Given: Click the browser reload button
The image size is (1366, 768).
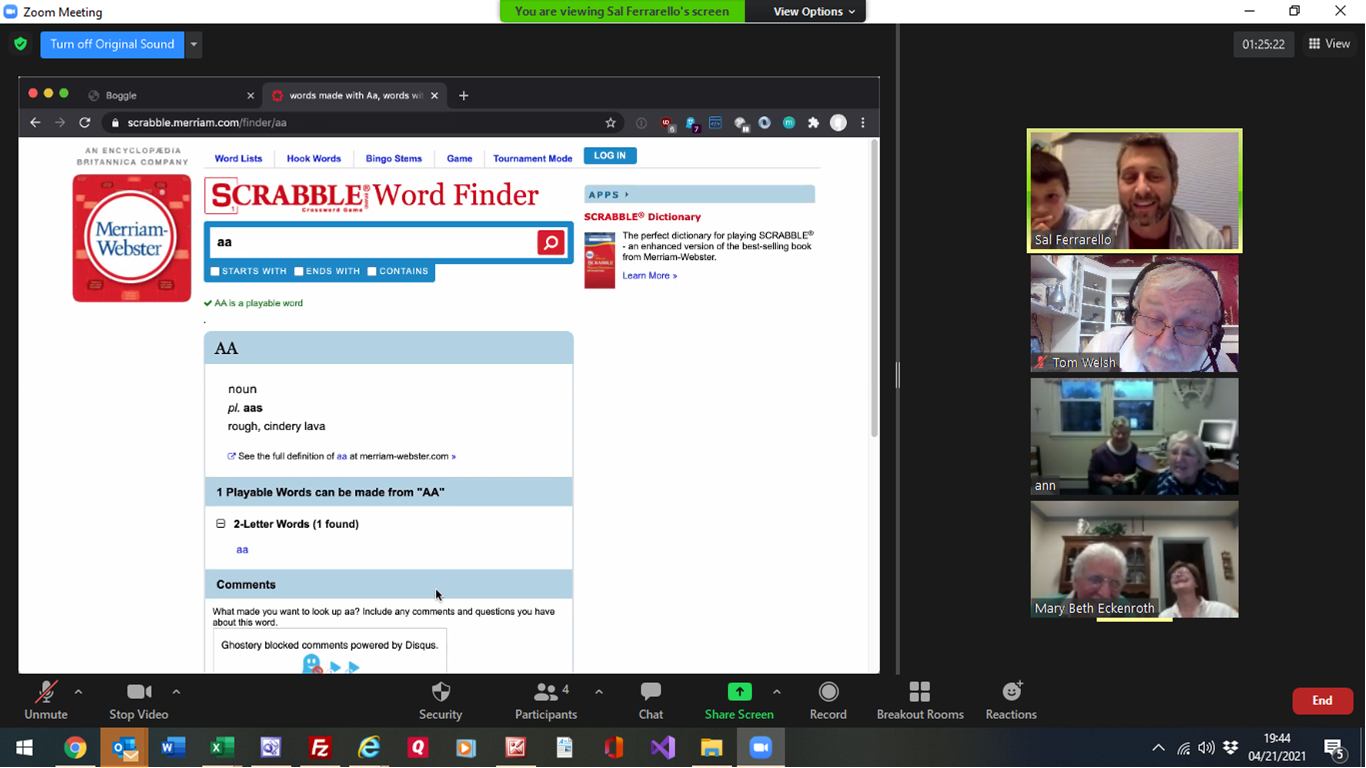Looking at the screenshot, I should (85, 123).
